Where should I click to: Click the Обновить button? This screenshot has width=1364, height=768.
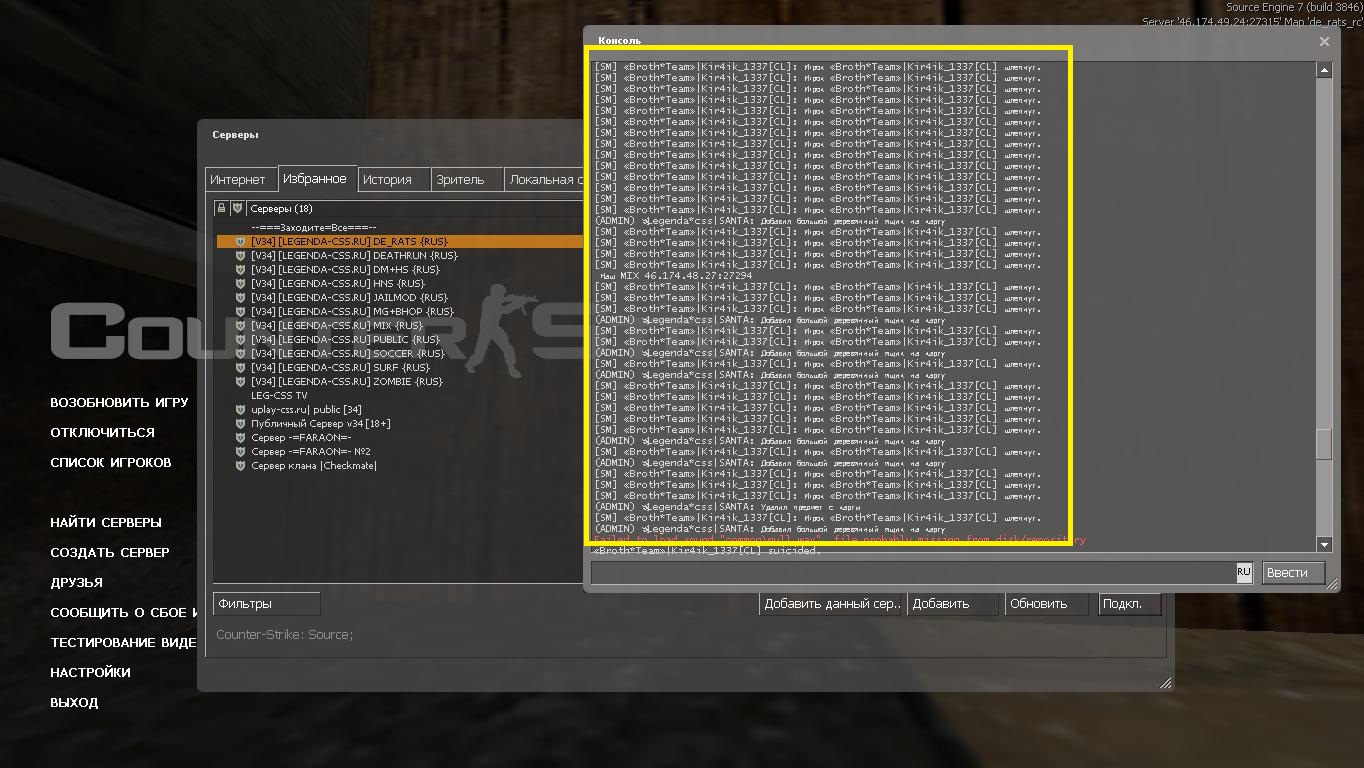pyautogui.click(x=1045, y=603)
